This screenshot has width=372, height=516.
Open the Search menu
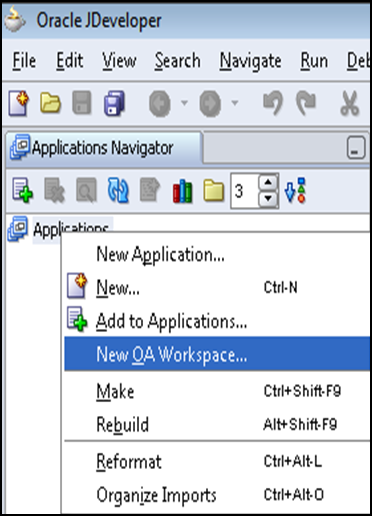pyautogui.click(x=178, y=61)
